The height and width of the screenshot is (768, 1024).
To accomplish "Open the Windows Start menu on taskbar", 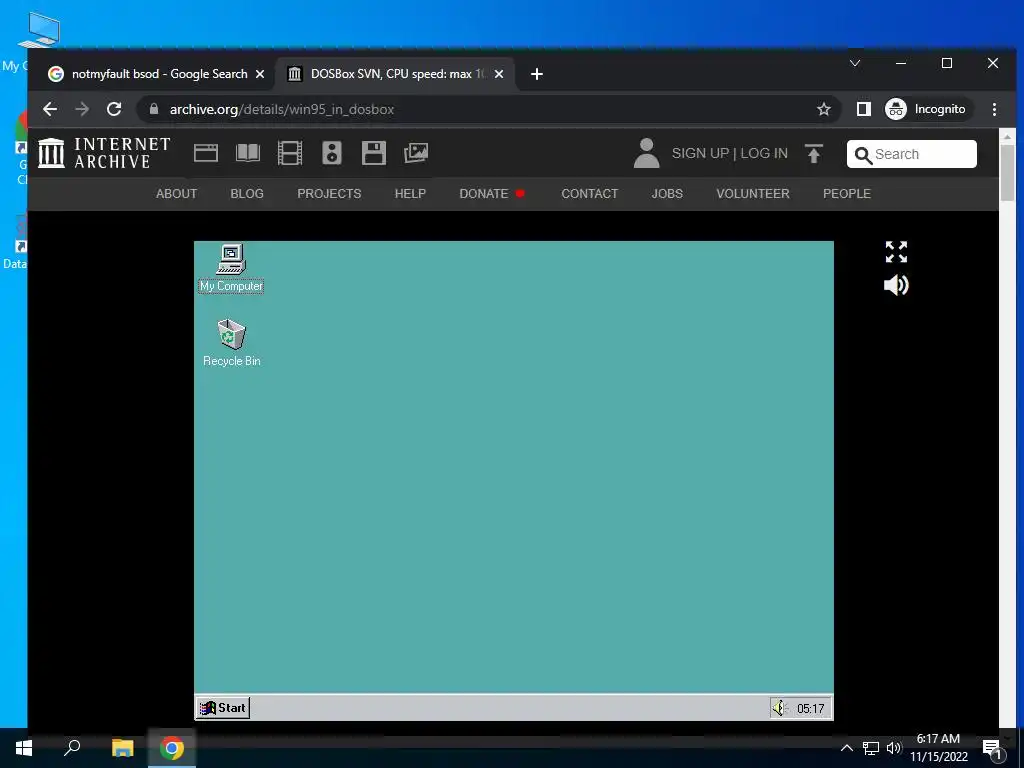I will pyautogui.click(x=24, y=748).
